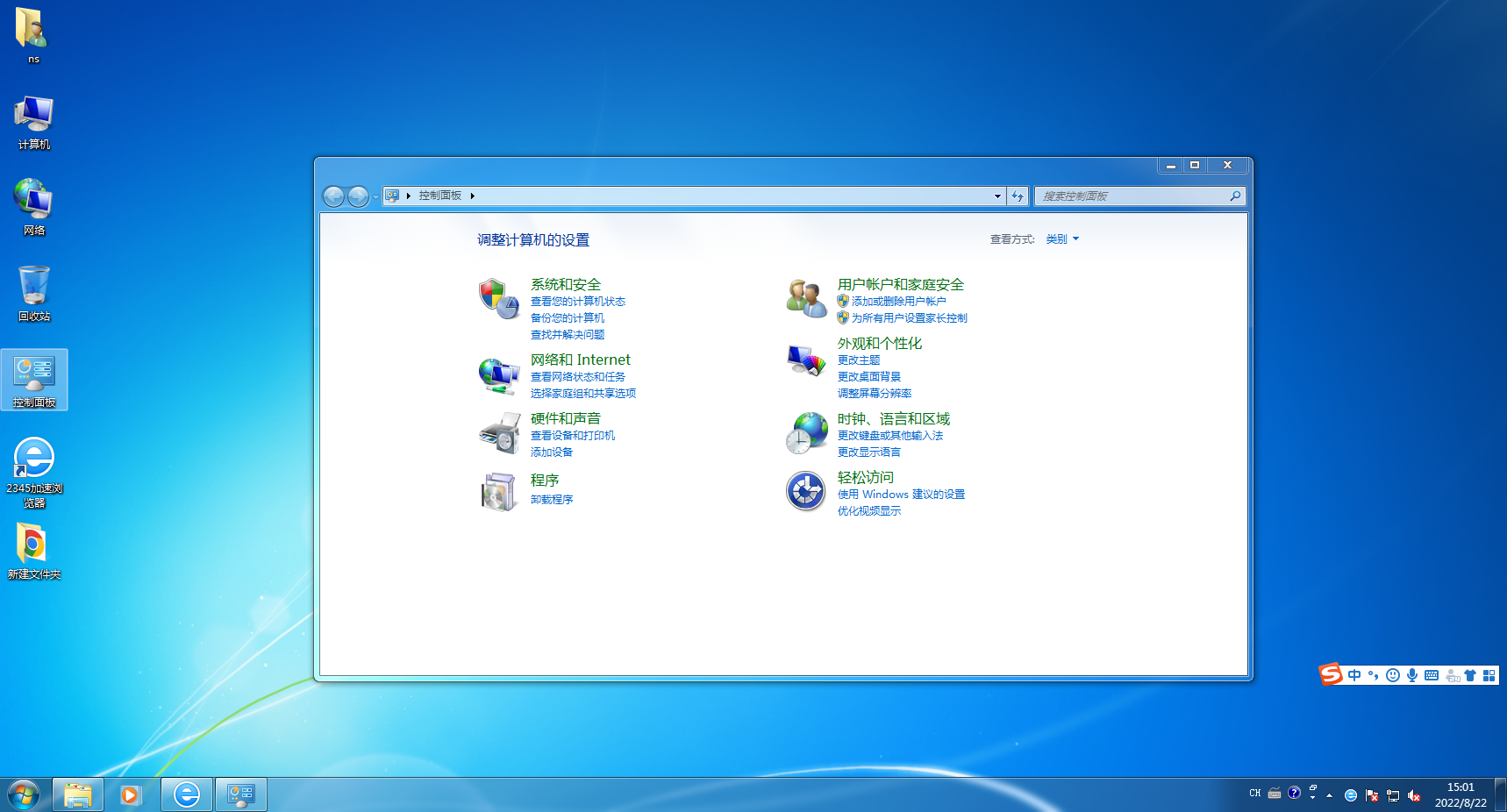The width and height of the screenshot is (1507, 812).
Task: Click the search Control Panel input field
Action: pyautogui.click(x=1132, y=196)
